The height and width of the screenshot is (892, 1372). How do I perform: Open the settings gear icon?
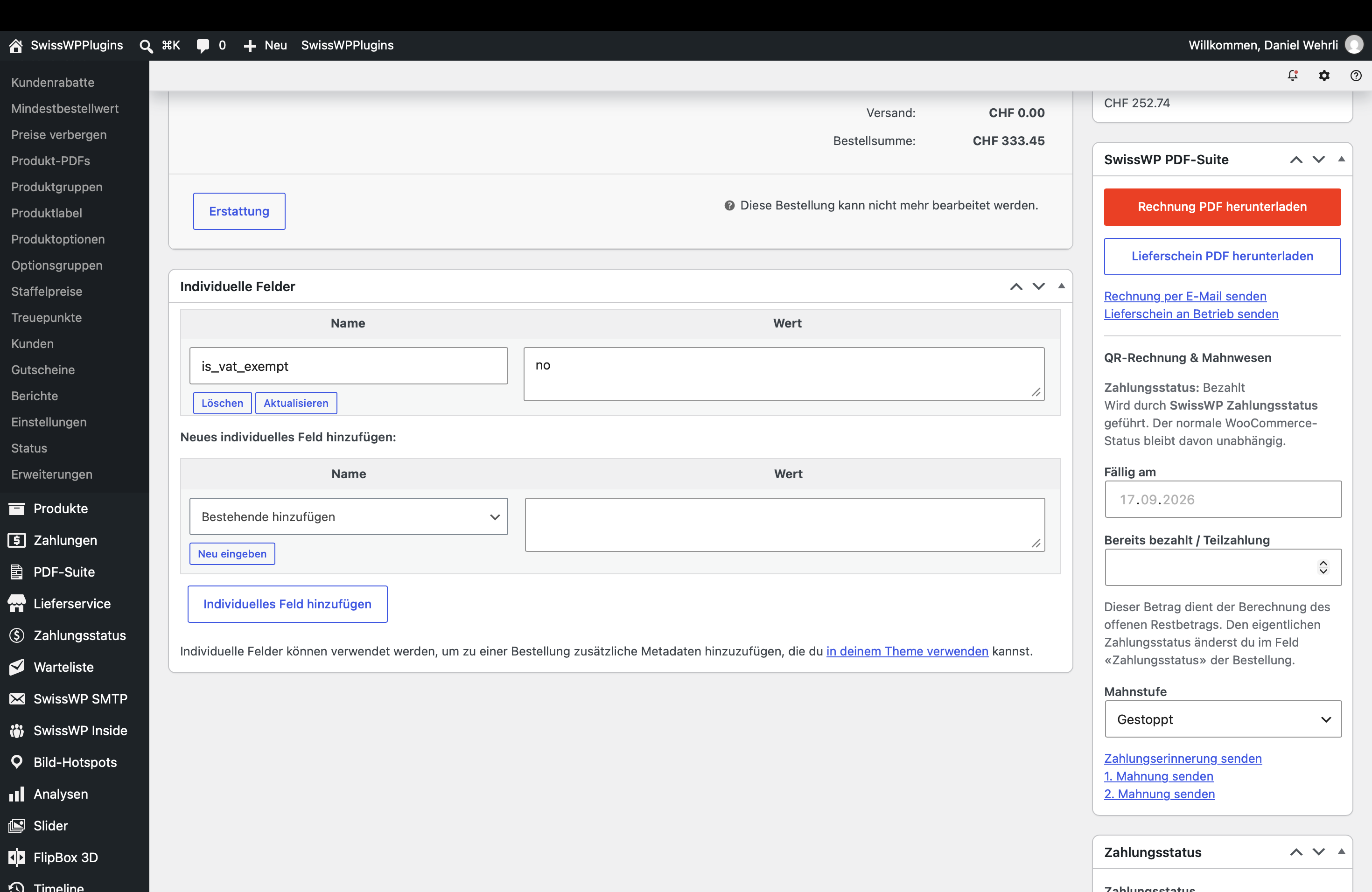tap(1324, 76)
